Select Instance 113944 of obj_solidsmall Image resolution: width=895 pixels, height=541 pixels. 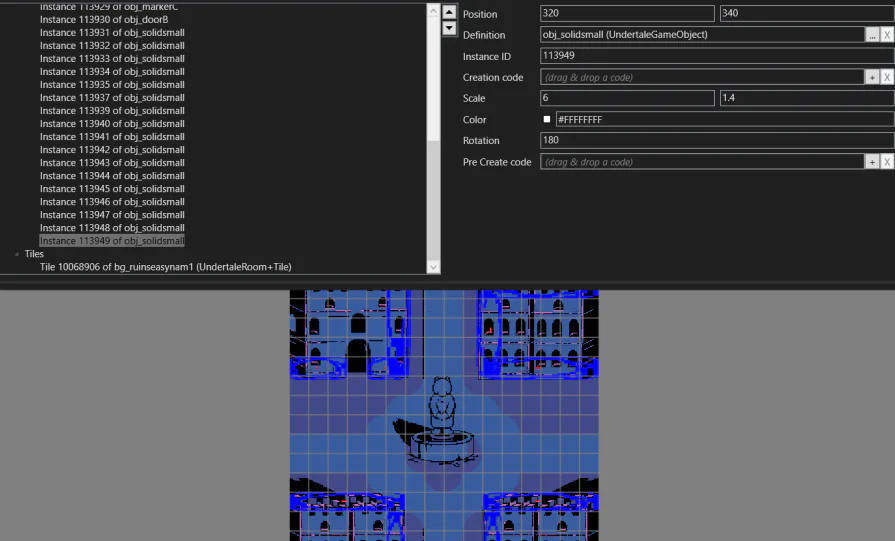(x=112, y=176)
